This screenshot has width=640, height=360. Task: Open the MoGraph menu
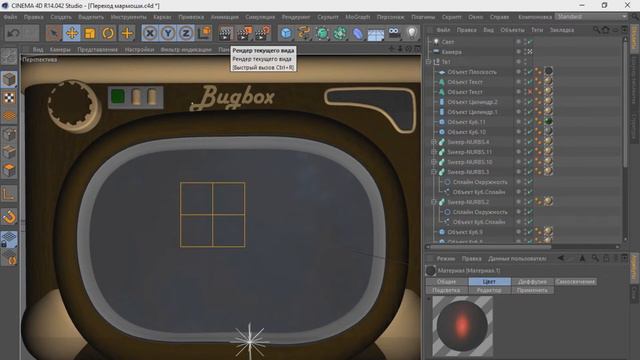358,17
